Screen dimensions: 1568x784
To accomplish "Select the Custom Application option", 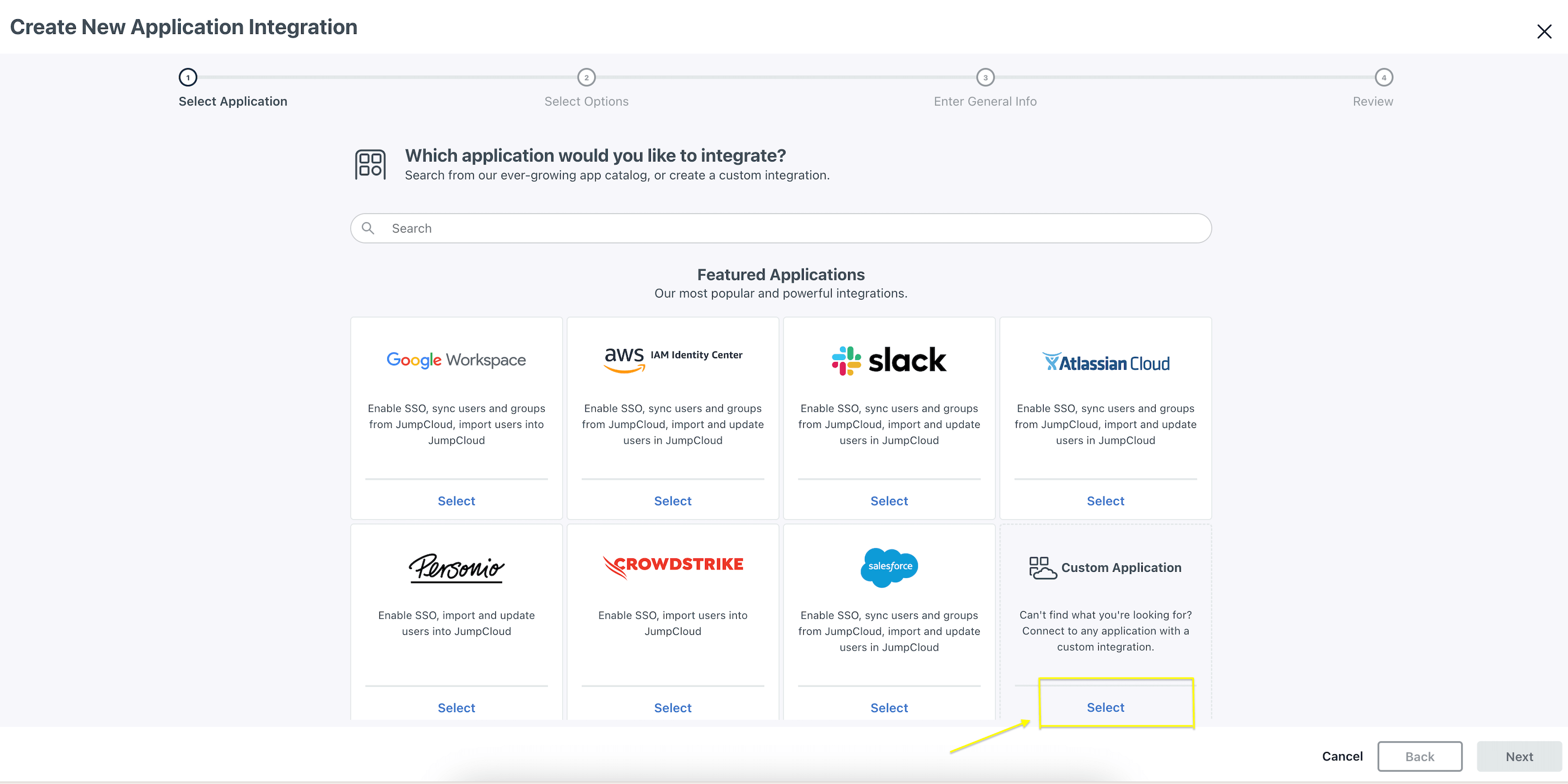I will click(1105, 707).
